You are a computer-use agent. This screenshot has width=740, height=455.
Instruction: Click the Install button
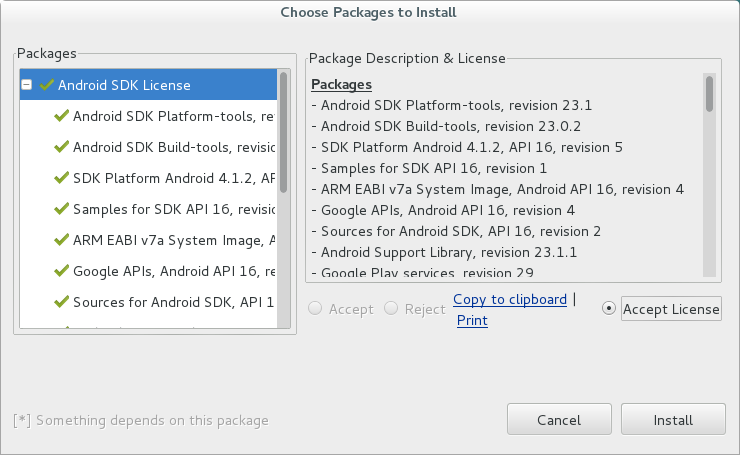(x=673, y=419)
